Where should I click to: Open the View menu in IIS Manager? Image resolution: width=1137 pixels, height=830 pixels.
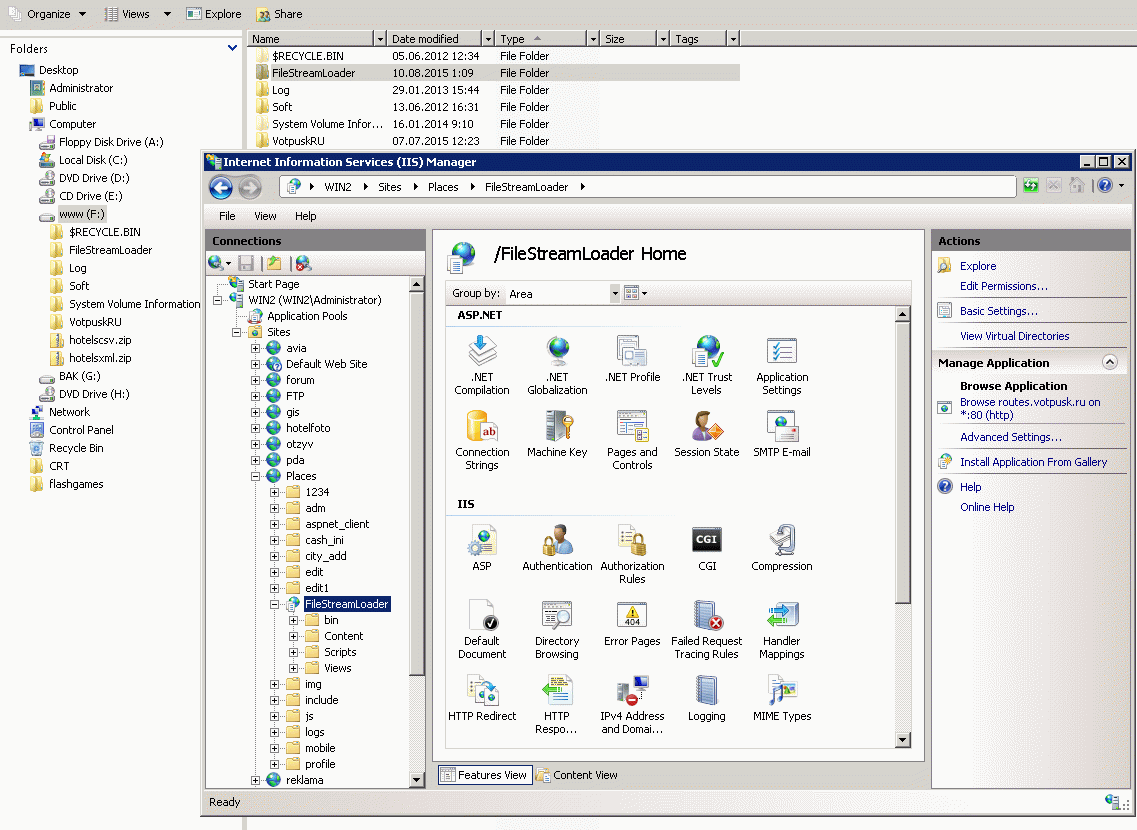coord(265,216)
